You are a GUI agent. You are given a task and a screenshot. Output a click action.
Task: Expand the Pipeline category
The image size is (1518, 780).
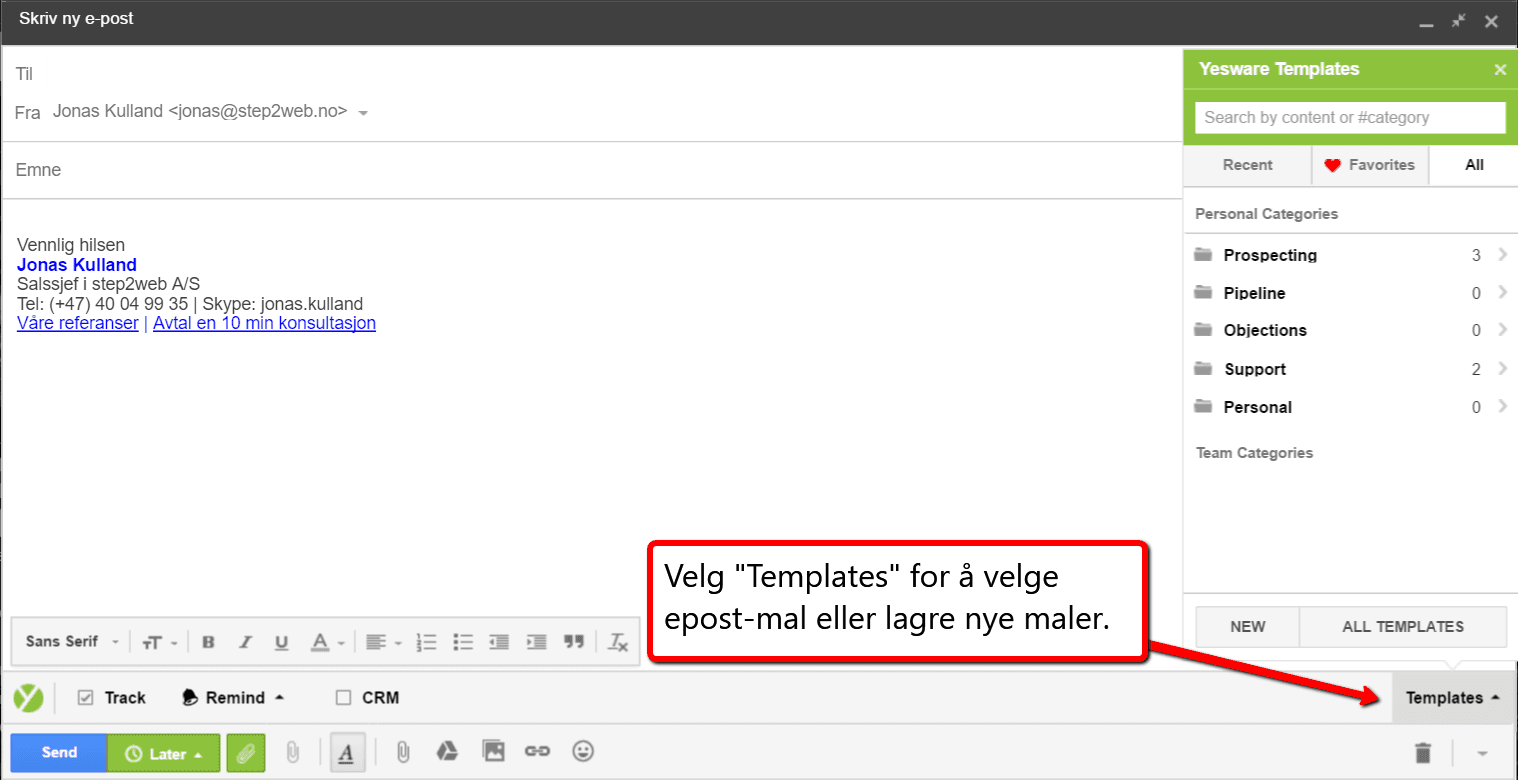[1350, 293]
